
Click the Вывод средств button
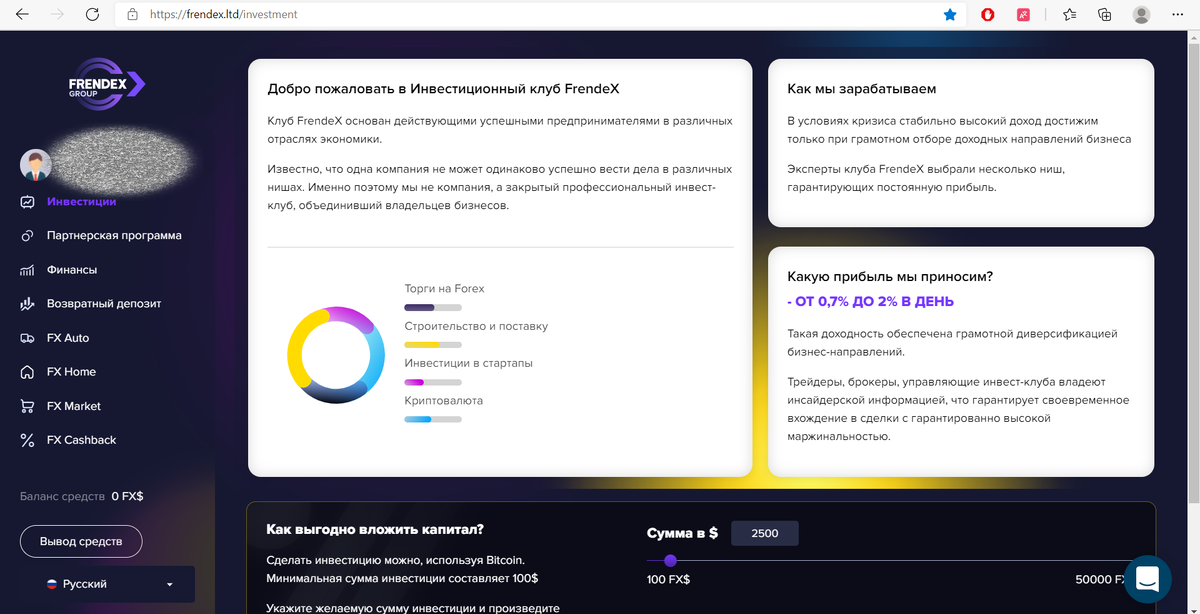tap(80, 541)
